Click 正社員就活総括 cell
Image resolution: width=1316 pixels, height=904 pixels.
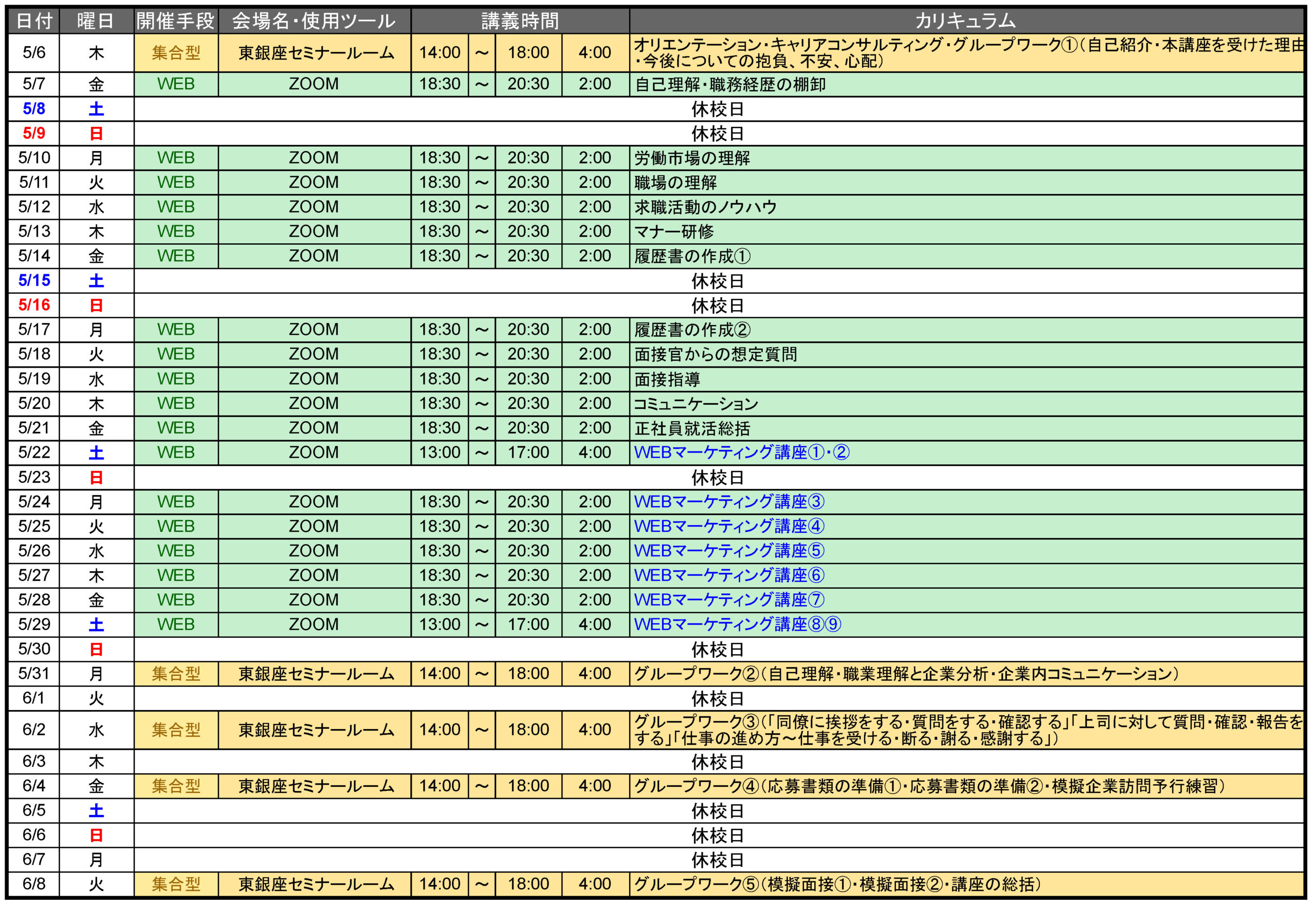tap(966, 428)
